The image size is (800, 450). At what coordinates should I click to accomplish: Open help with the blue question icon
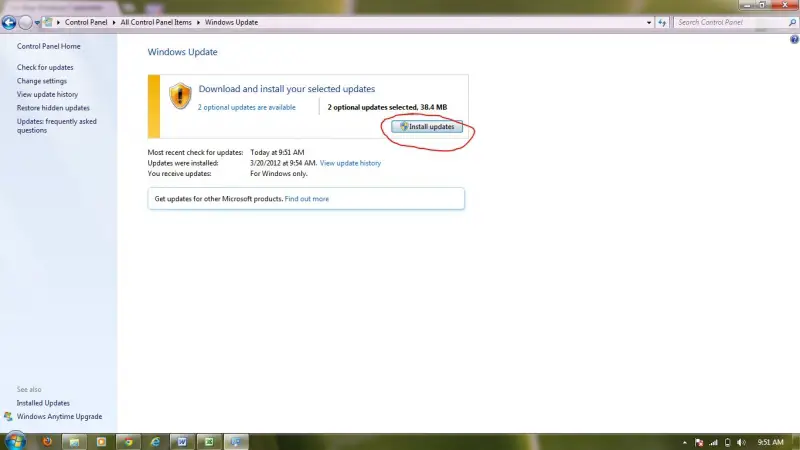[794, 39]
